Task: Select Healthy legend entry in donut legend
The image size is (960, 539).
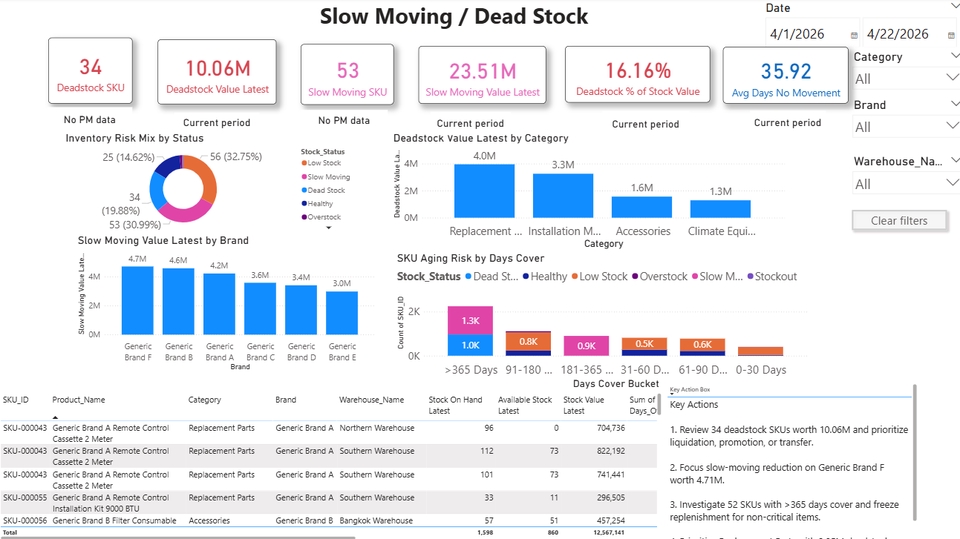Action: pyautogui.click(x=317, y=203)
